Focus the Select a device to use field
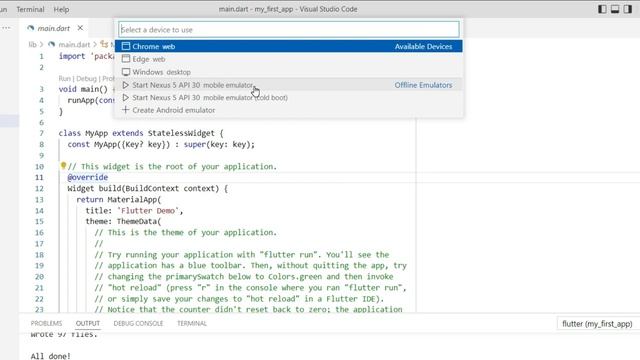 tap(289, 29)
